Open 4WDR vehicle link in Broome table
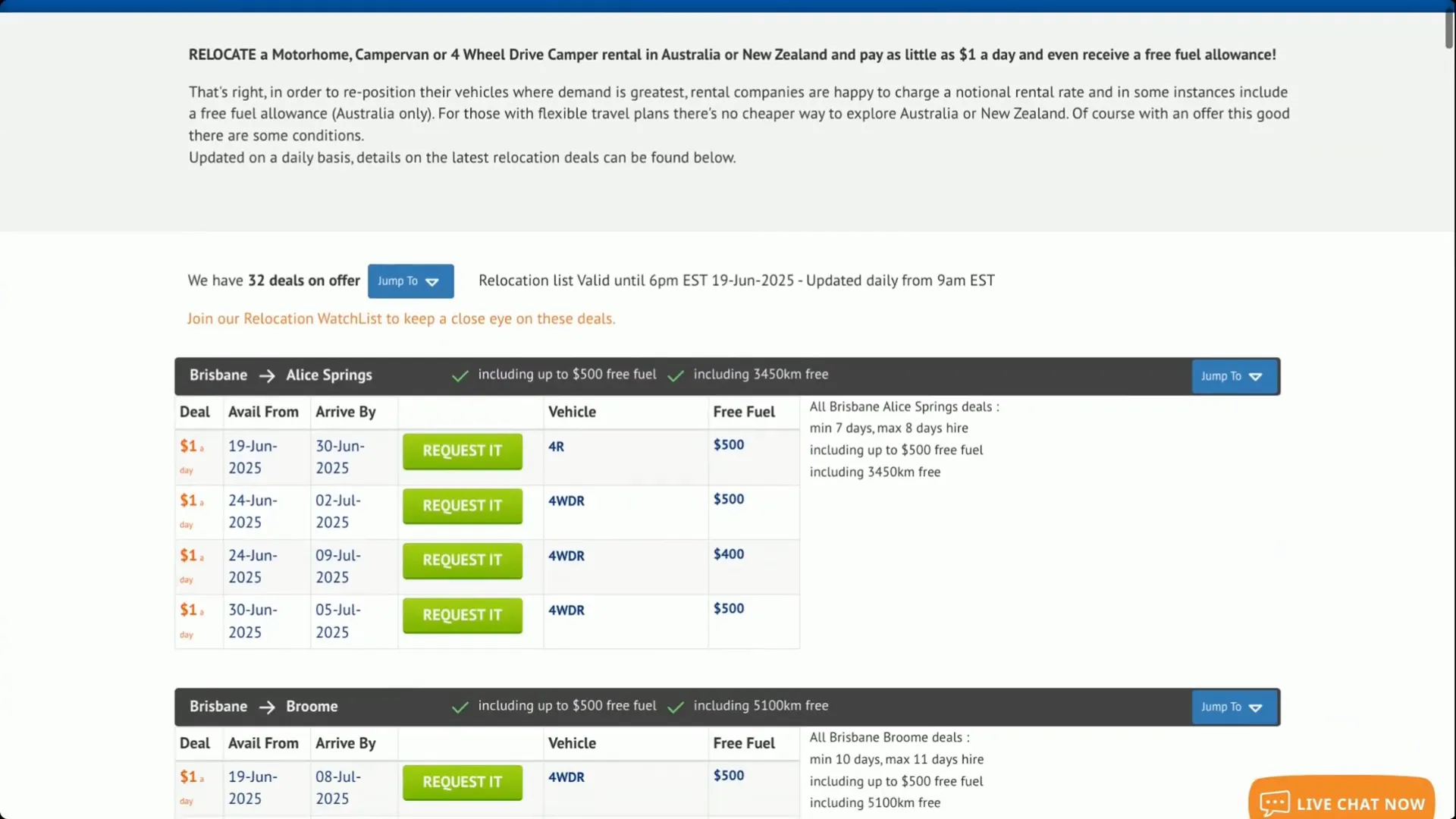 tap(566, 777)
